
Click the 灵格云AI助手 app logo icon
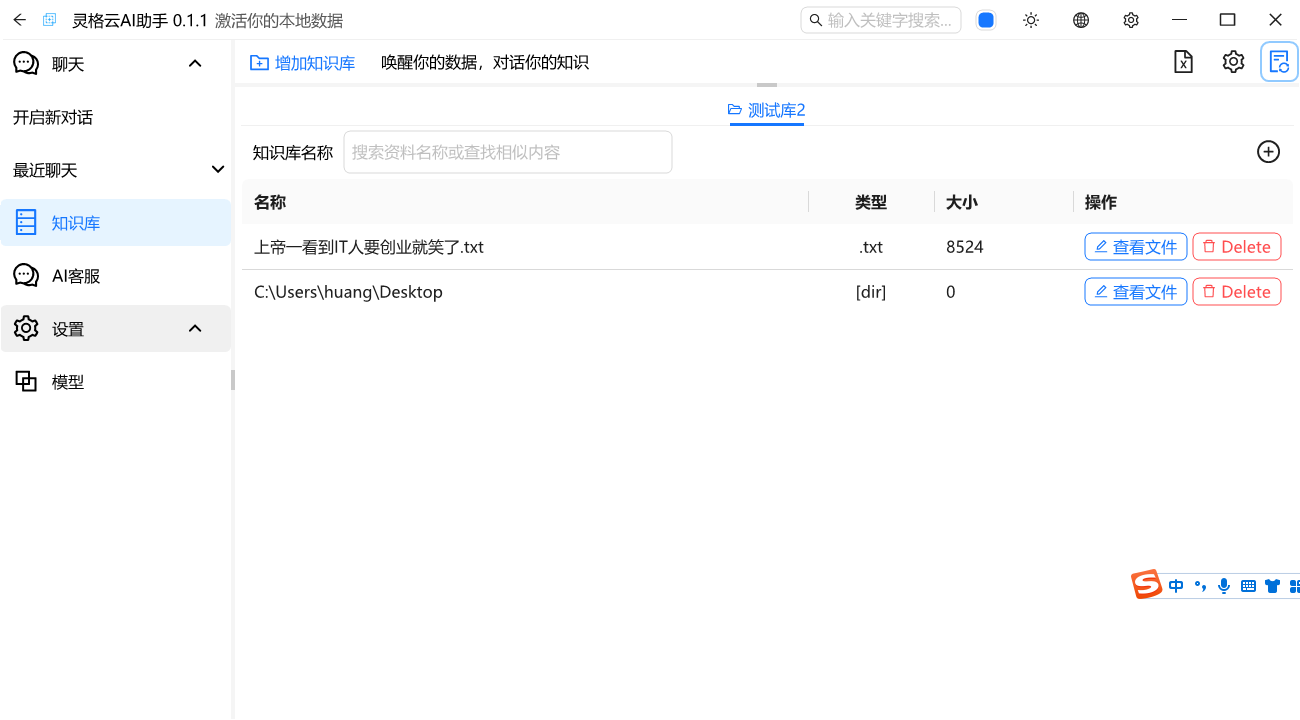click(x=49, y=20)
